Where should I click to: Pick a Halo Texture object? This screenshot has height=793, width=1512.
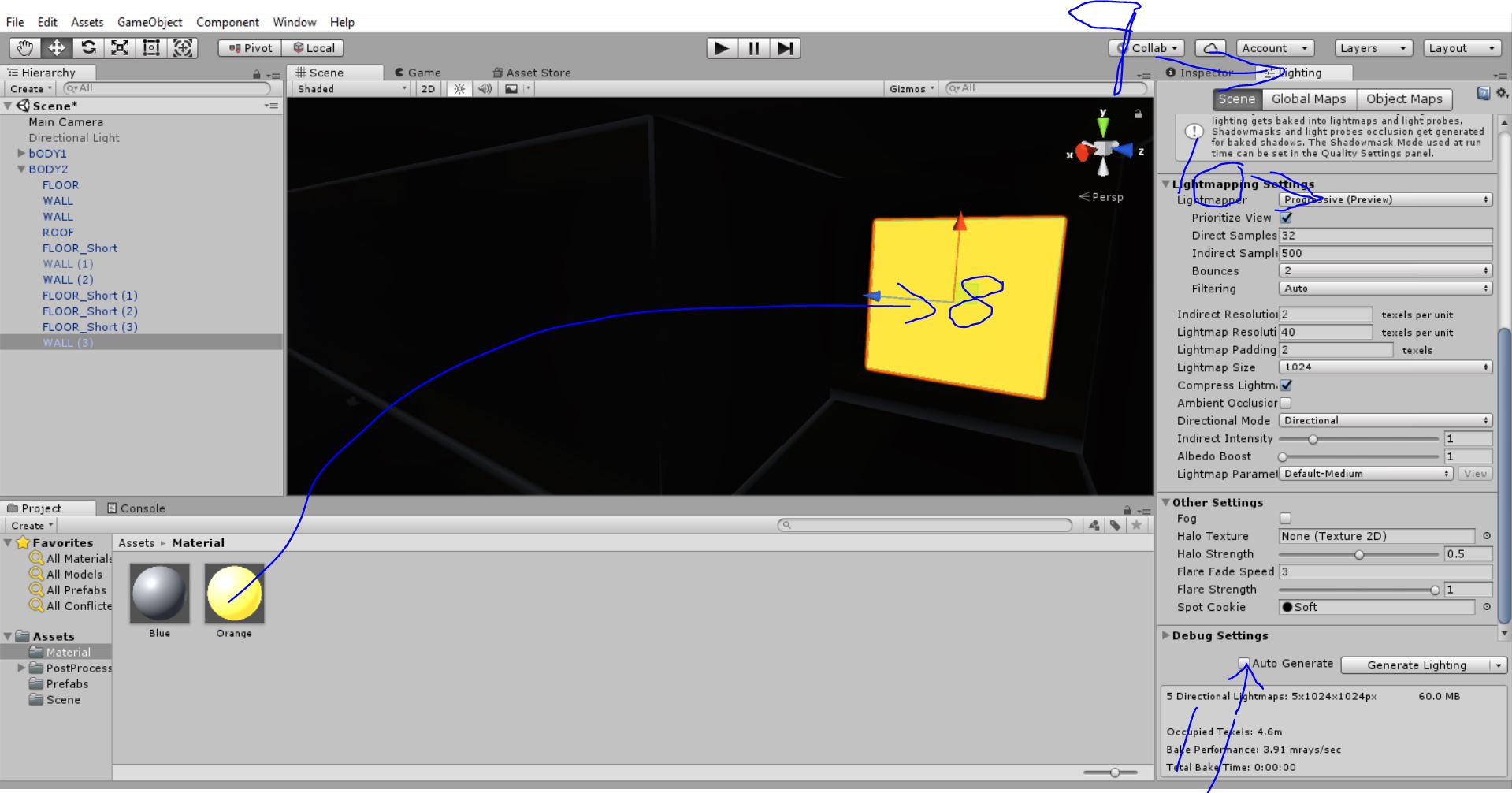[x=1486, y=536]
